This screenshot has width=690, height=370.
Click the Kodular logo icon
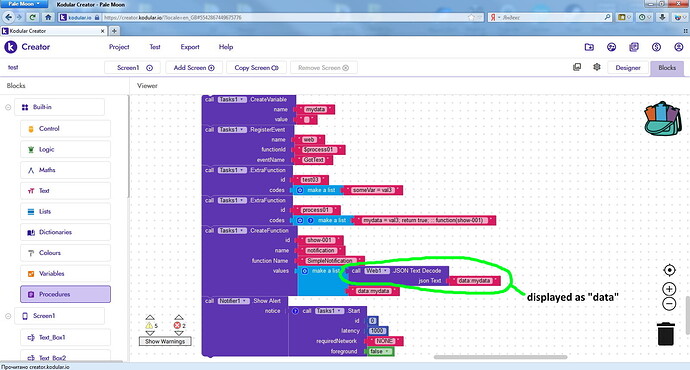click(x=11, y=47)
